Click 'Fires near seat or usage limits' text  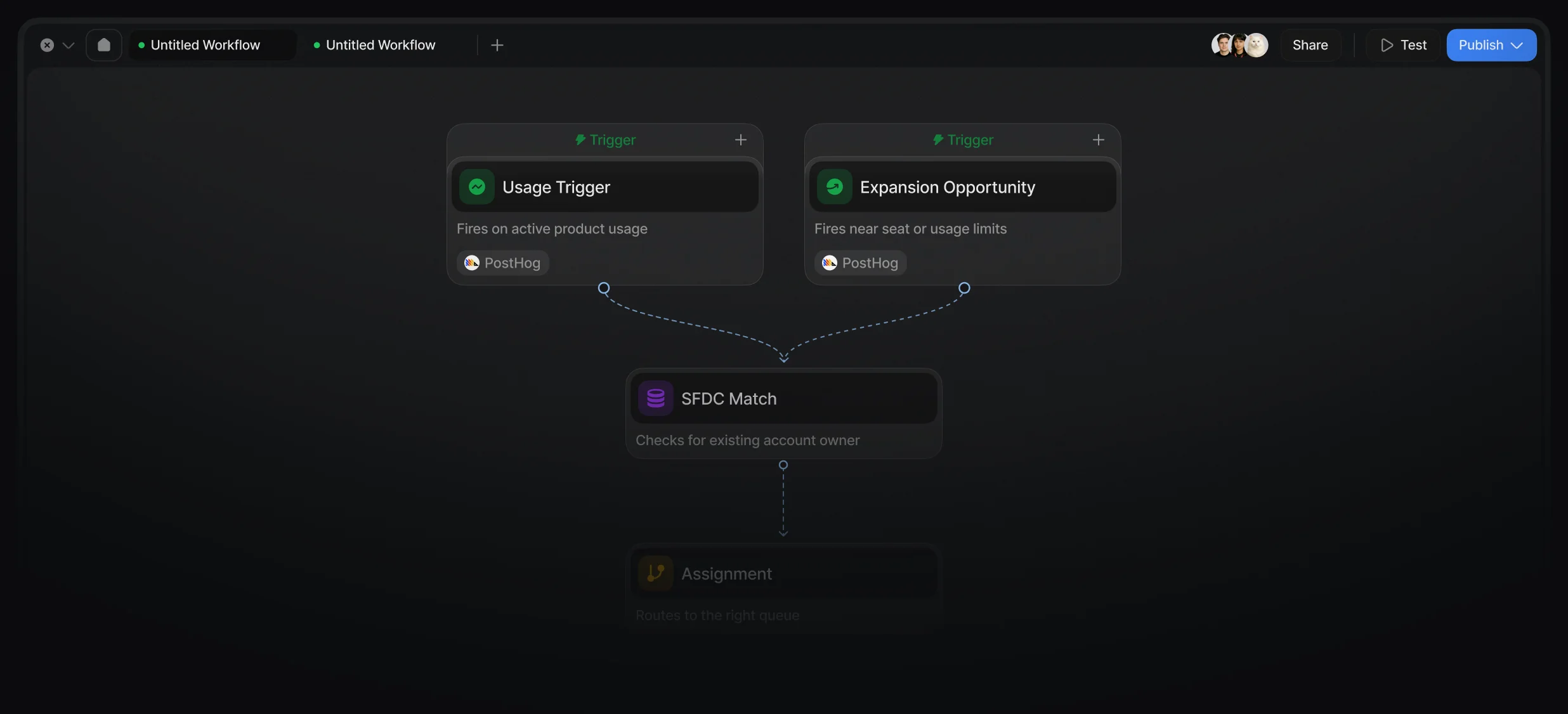pos(910,229)
